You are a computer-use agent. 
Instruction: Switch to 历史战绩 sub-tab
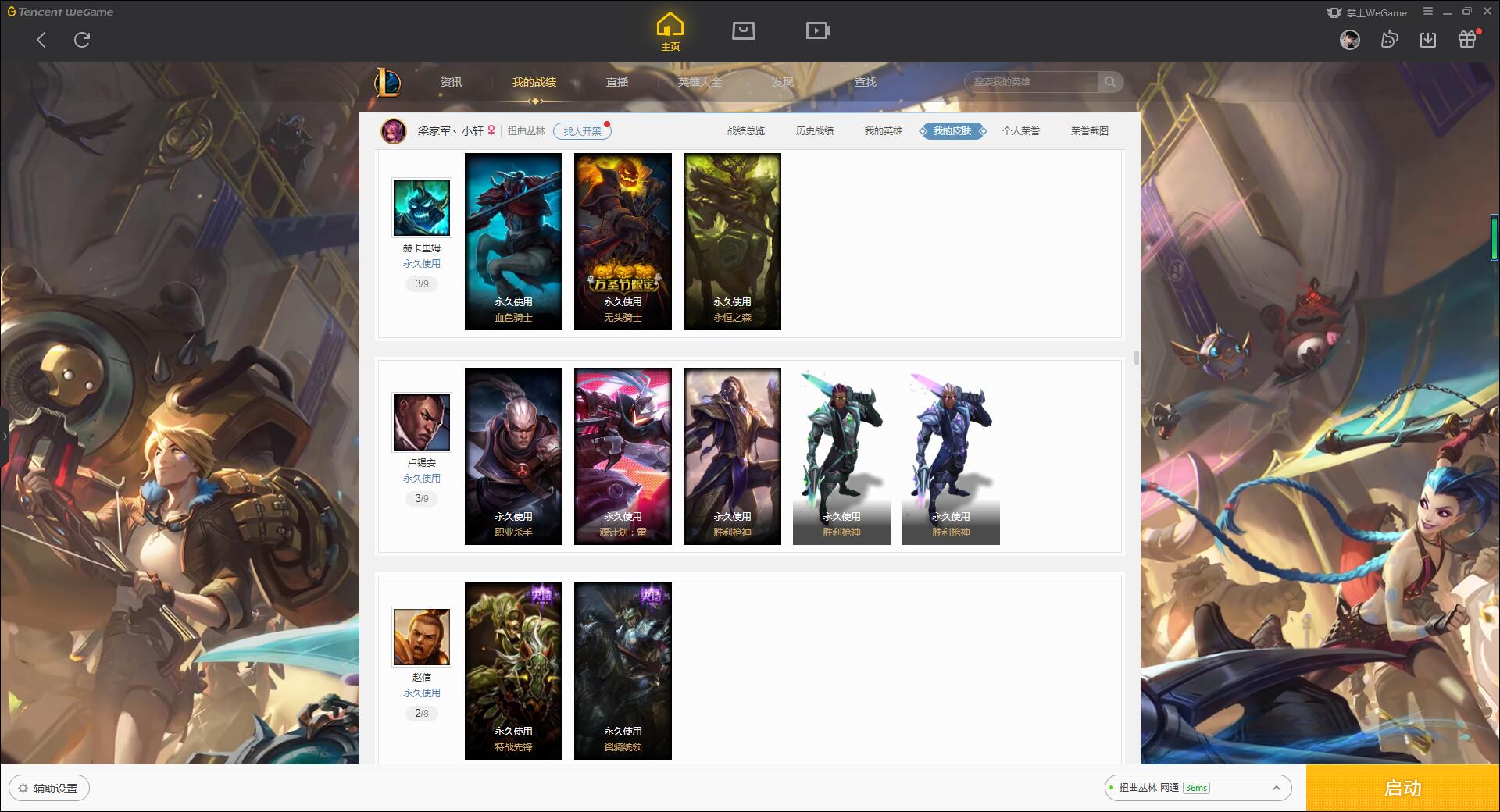(x=815, y=131)
